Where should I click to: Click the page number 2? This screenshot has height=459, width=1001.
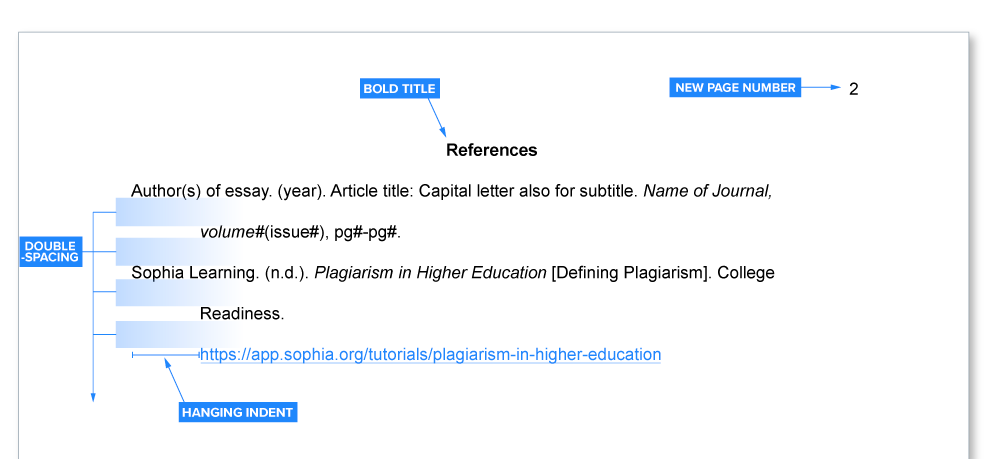(x=854, y=89)
